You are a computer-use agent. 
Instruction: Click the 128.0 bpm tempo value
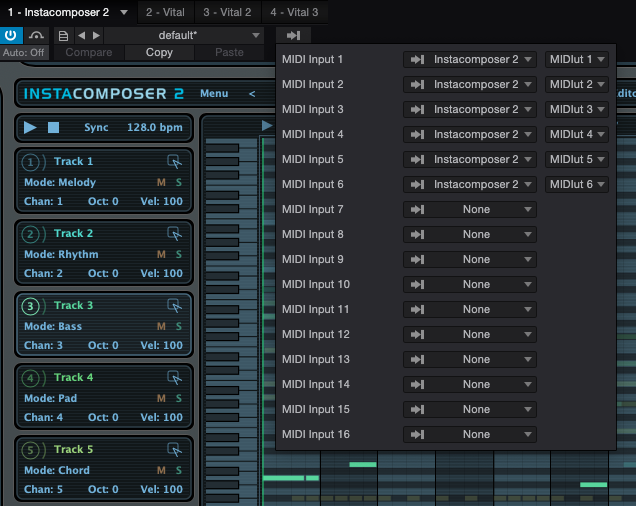click(155, 127)
